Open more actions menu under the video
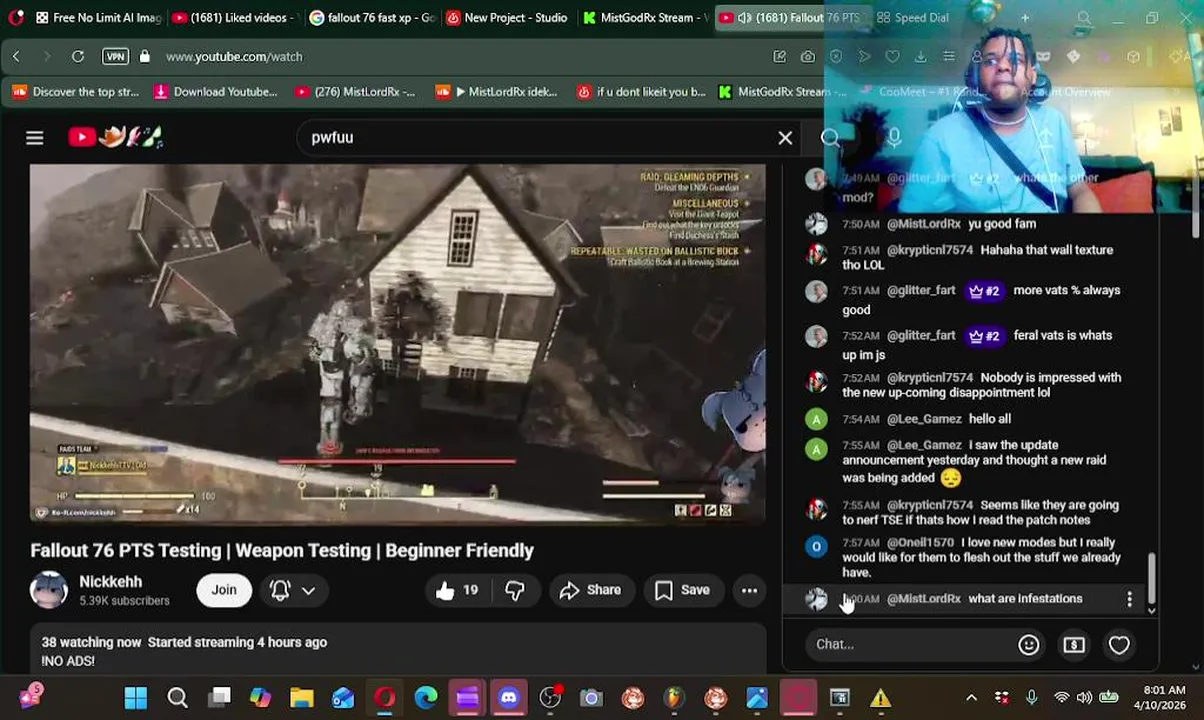Image resolution: width=1204 pixels, height=720 pixels. click(x=749, y=590)
